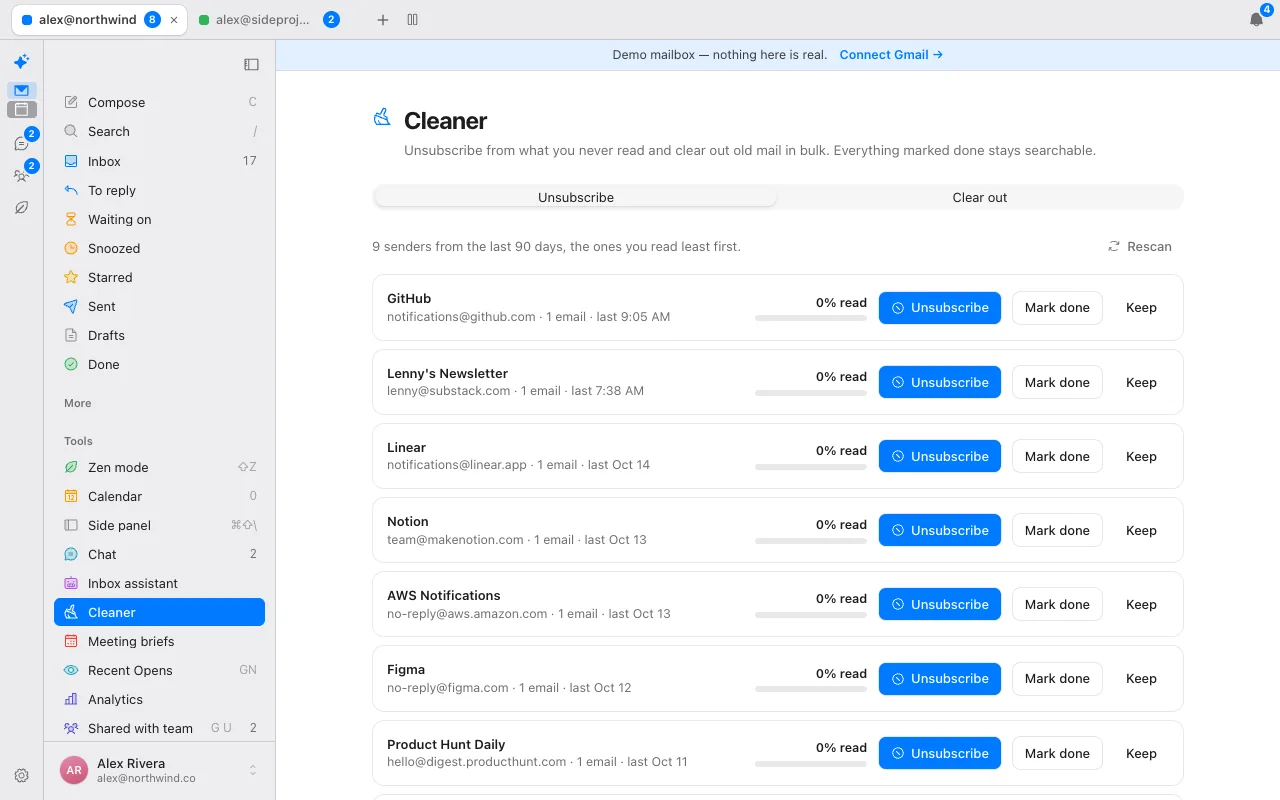
Task: Collapse the sidebar with the panel icon
Action: coord(251,64)
